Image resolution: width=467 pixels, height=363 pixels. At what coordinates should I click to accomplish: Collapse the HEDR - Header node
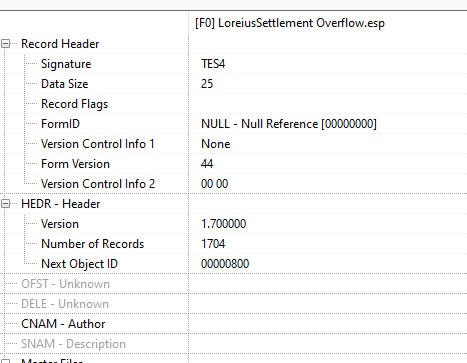tap(6, 204)
